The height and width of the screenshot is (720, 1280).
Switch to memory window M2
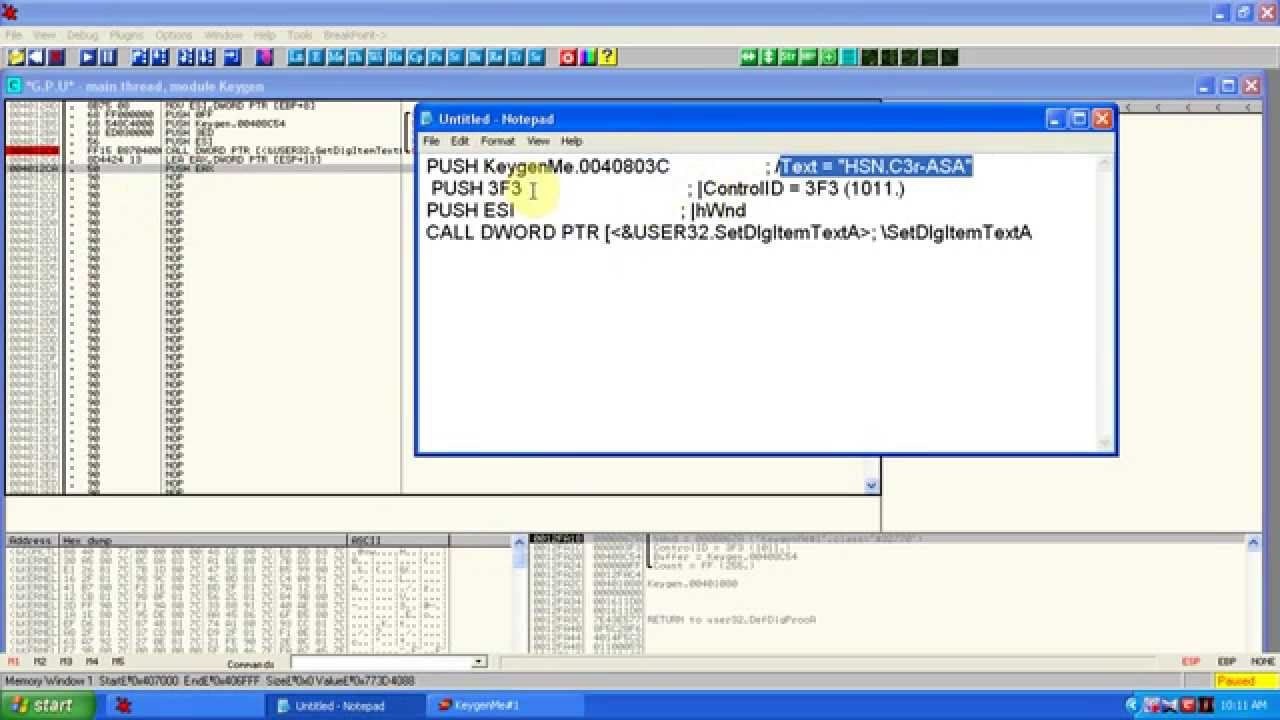[40, 662]
